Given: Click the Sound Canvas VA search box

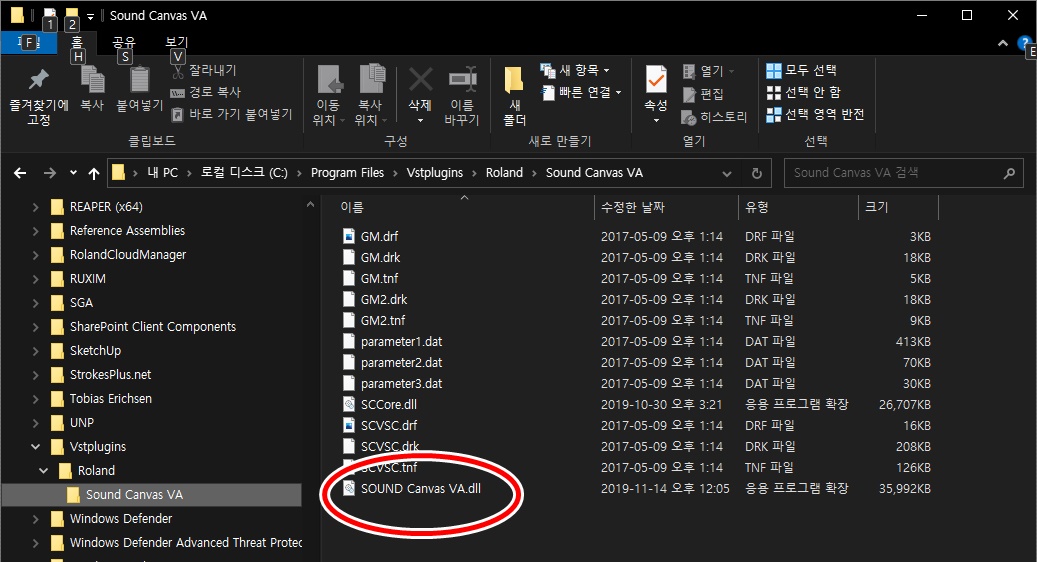Looking at the screenshot, I should click(903, 173).
